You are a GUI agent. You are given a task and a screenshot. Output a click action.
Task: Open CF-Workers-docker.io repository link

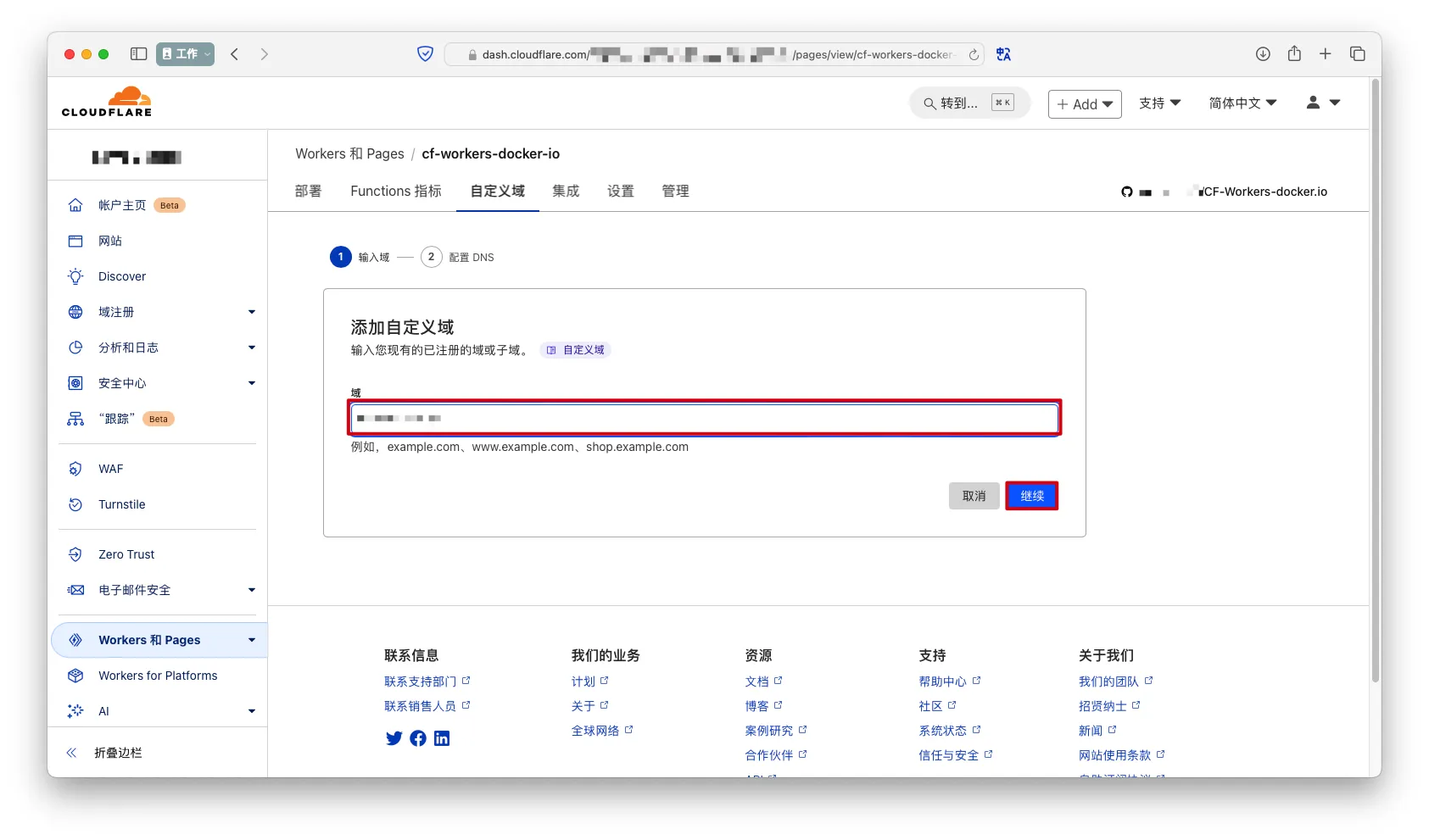click(x=1265, y=192)
